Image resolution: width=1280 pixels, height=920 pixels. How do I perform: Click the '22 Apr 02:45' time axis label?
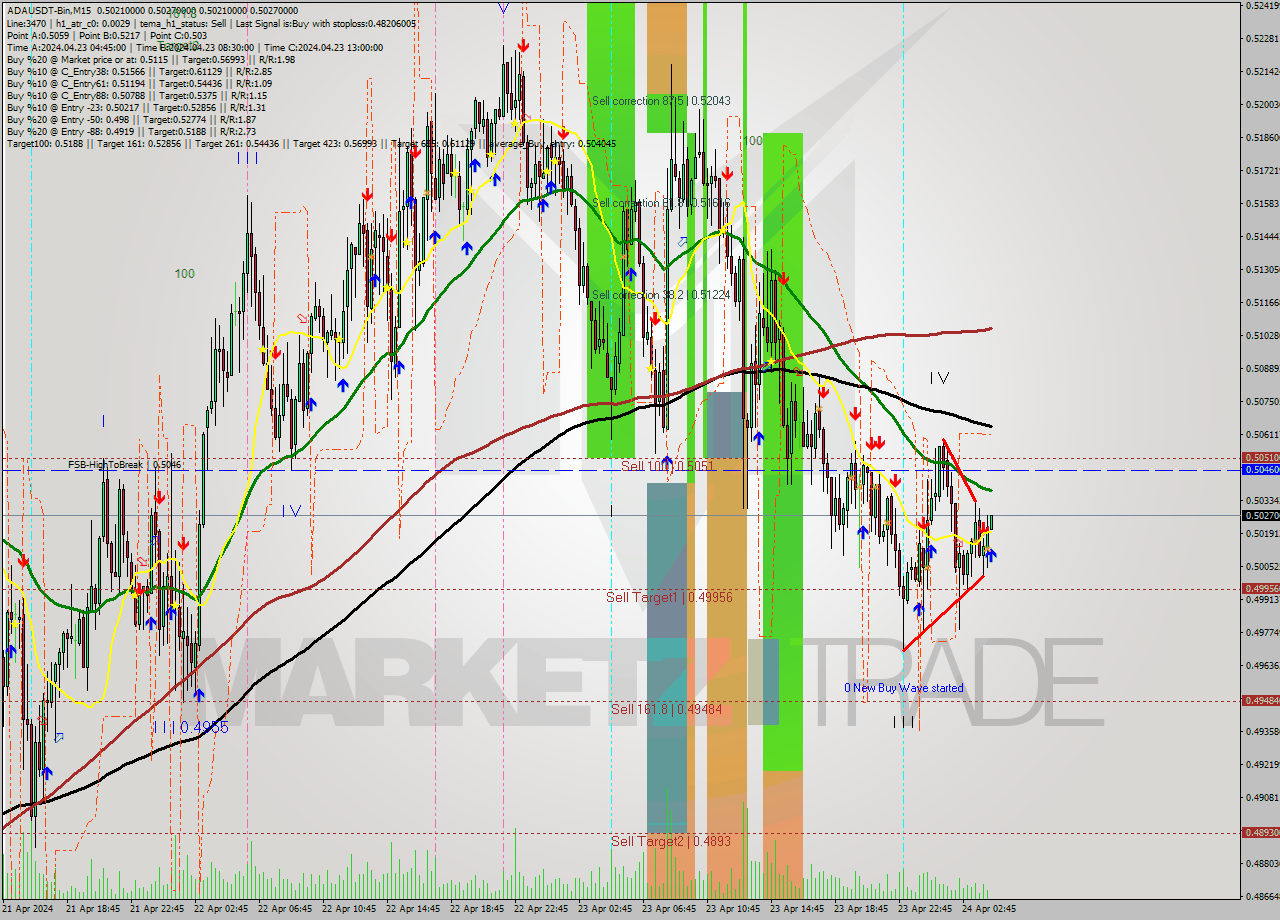222,909
